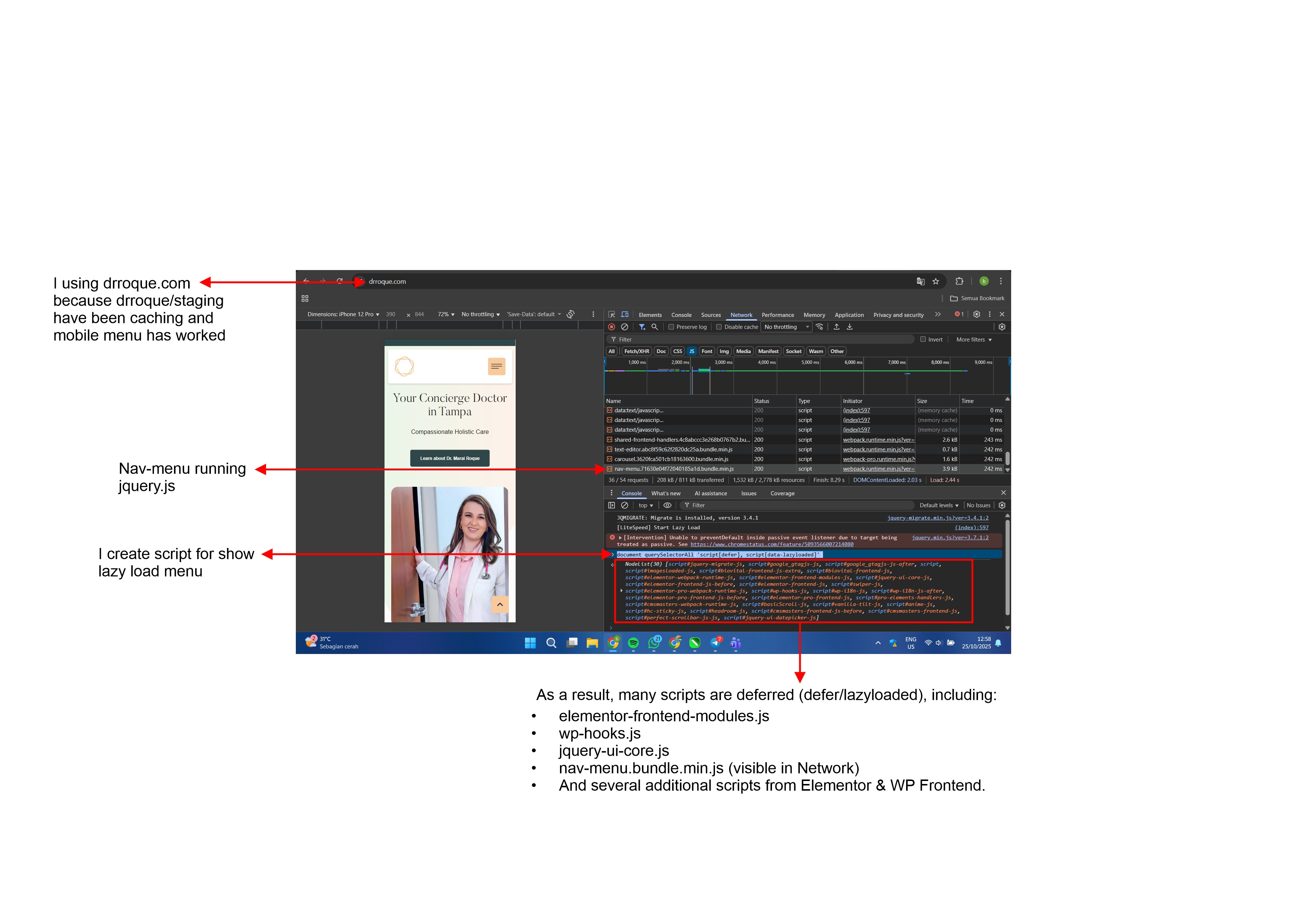Viewport: 1307px width, 924px height.
Task: Tick the Invert filter checkbox
Action: (923, 340)
